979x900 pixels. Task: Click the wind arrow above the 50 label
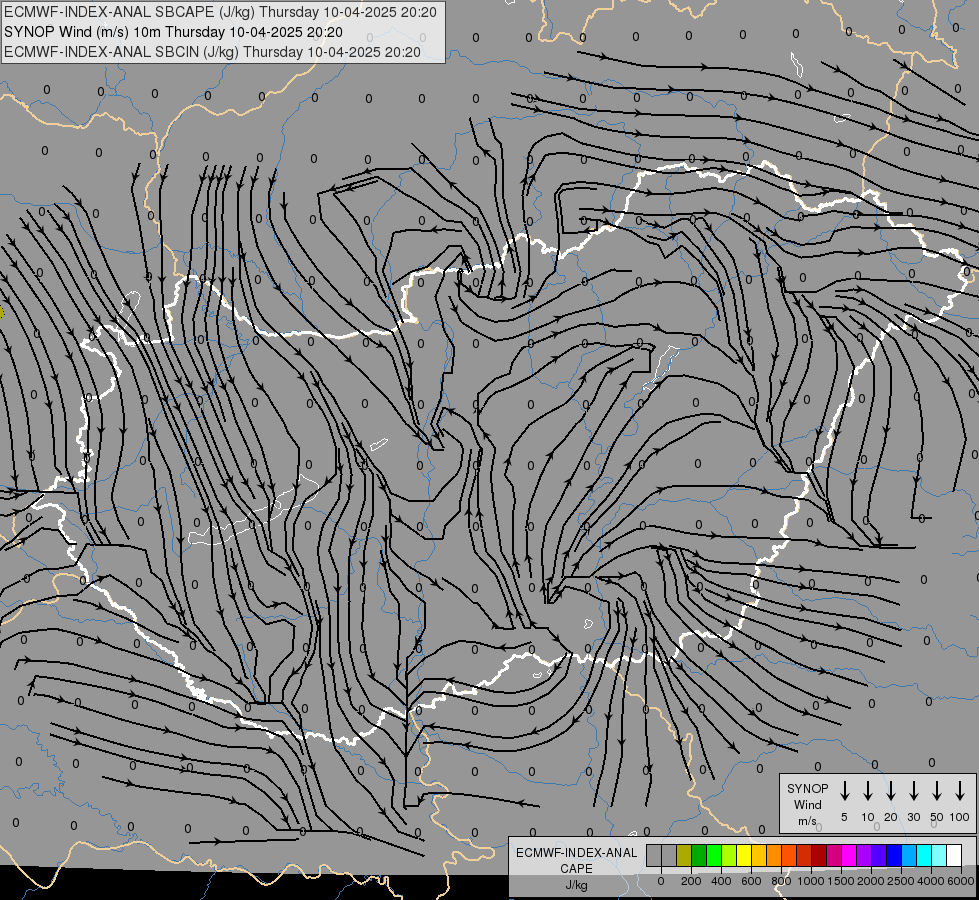point(937,791)
